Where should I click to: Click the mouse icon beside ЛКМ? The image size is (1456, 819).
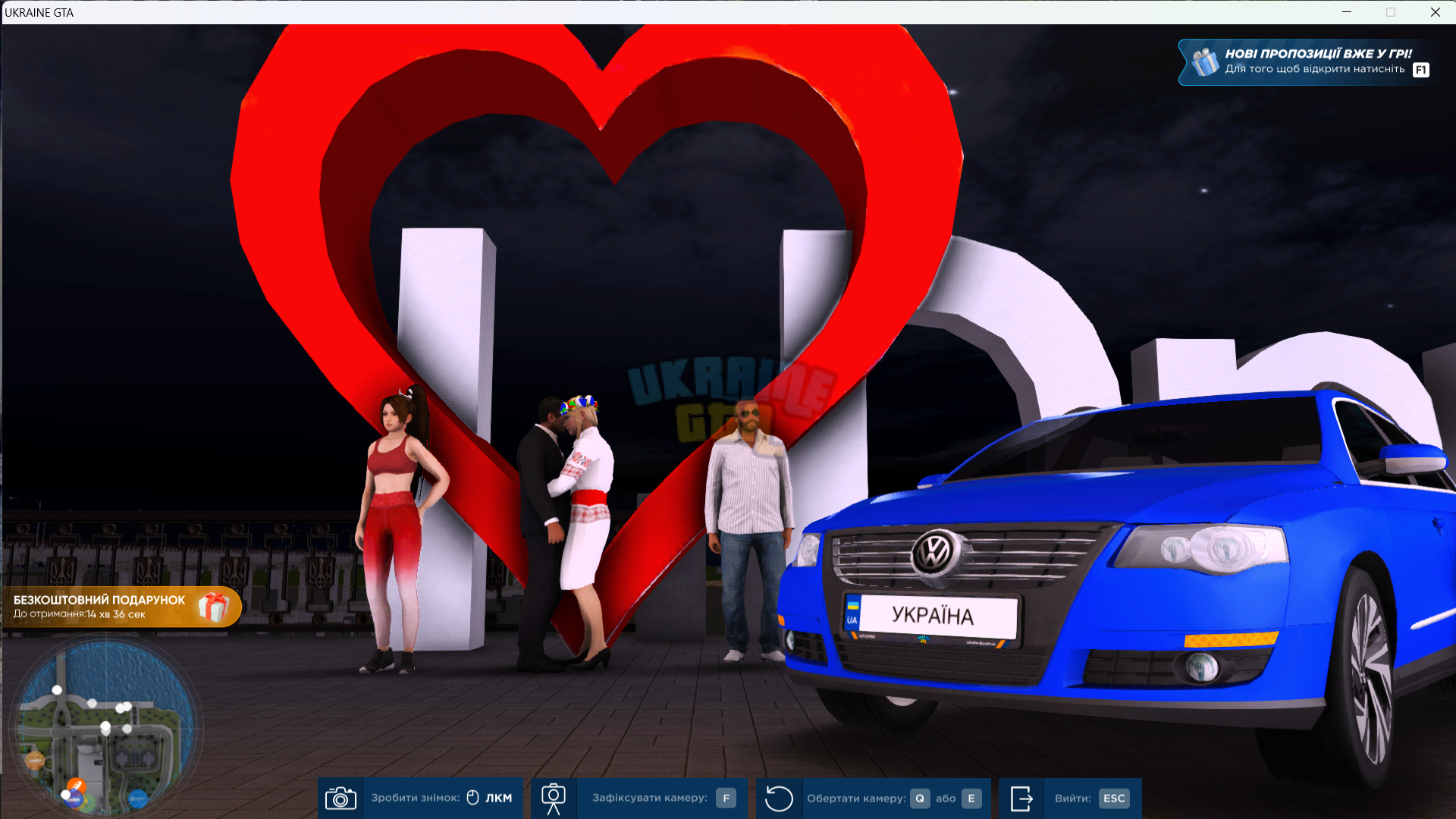(x=472, y=798)
